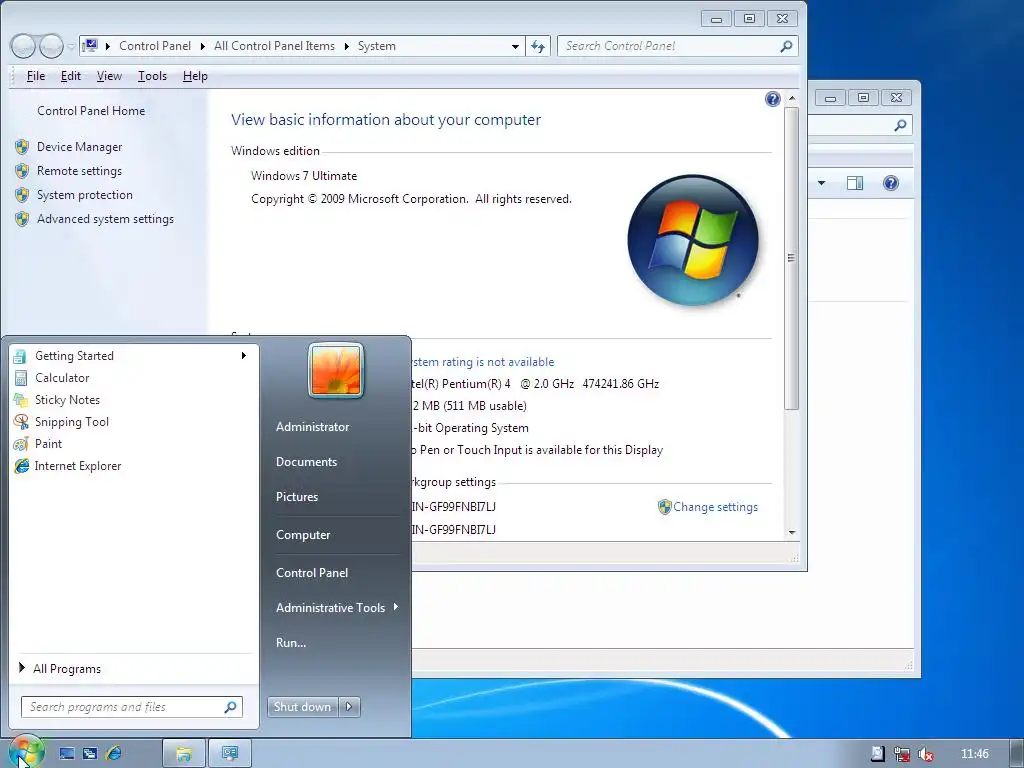Open Device Manager from the sidebar
Viewport: 1024px width, 768px height.
[79, 147]
